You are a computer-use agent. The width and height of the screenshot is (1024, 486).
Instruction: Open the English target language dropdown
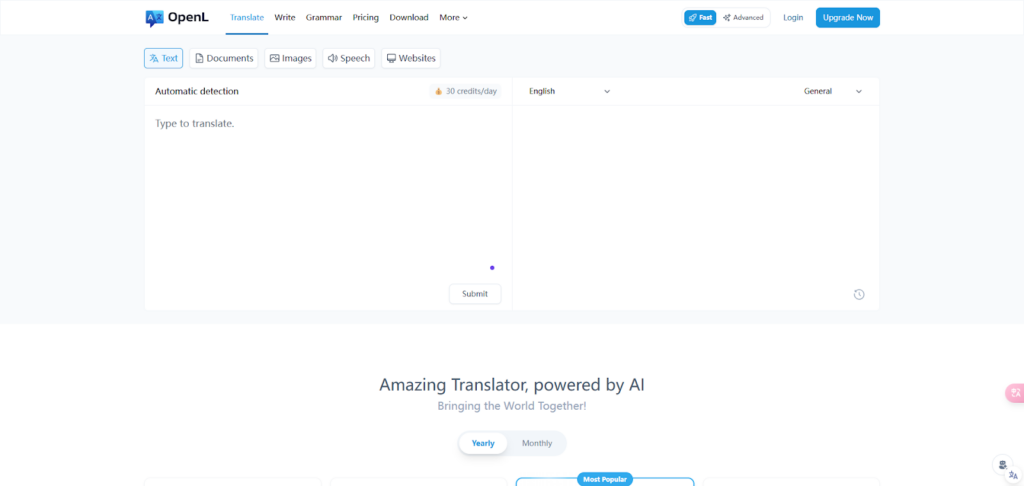pyautogui.click(x=569, y=91)
